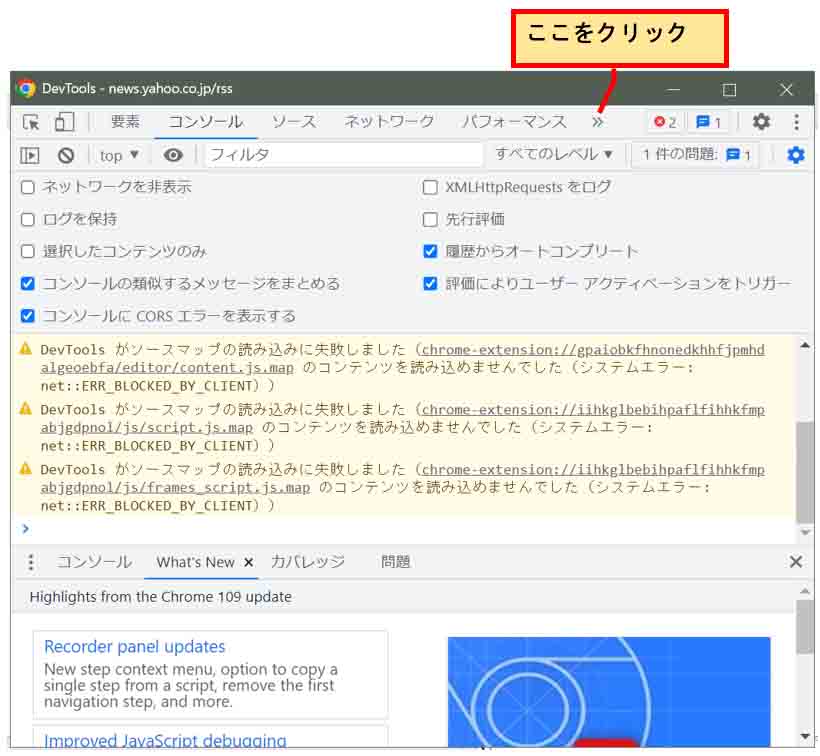Open the Recorder panel updates link
Image resolution: width=820 pixels, height=756 pixels.
pyautogui.click(x=135, y=646)
